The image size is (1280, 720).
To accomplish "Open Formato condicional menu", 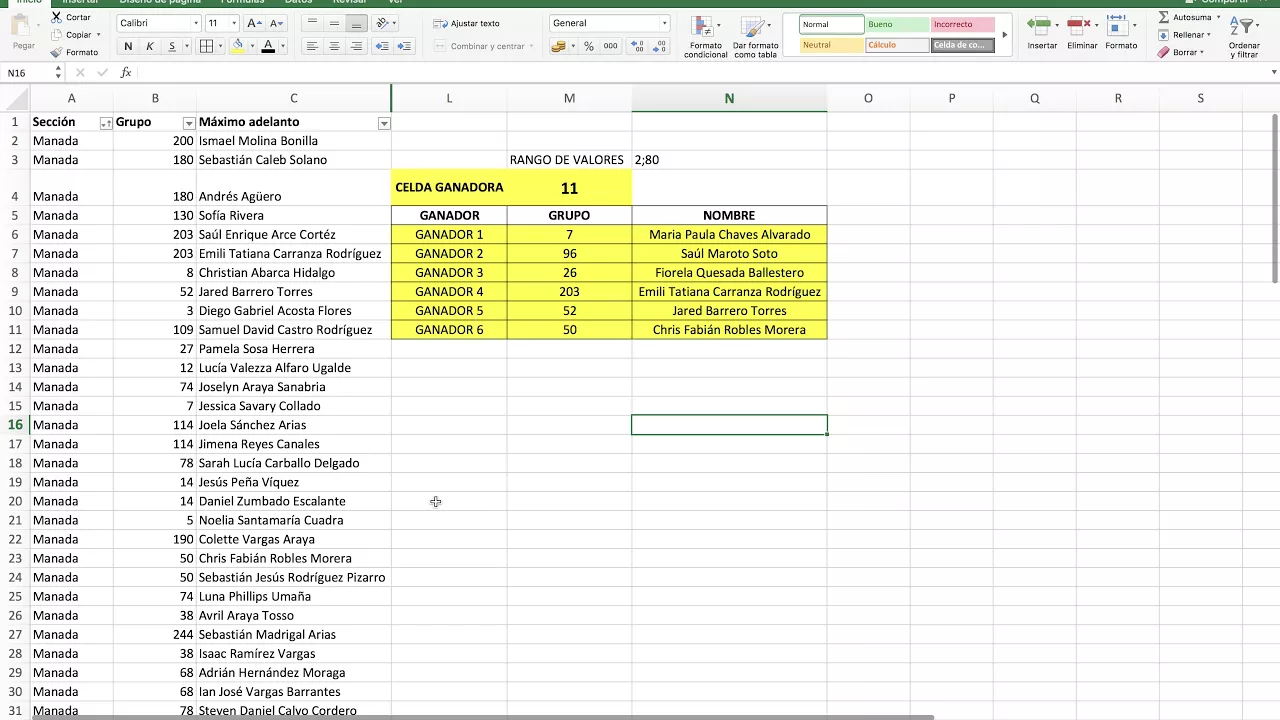I will click(x=706, y=37).
